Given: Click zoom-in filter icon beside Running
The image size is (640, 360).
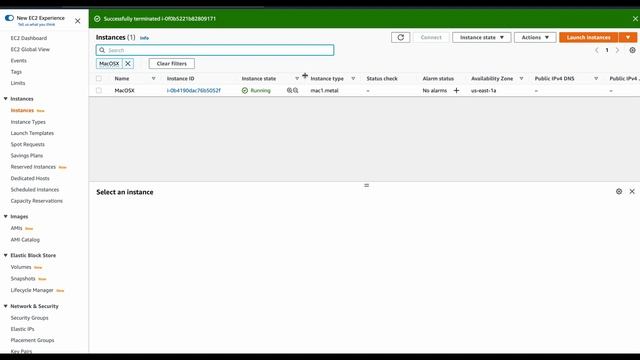Looking at the screenshot, I should pyautogui.click(x=289, y=91).
